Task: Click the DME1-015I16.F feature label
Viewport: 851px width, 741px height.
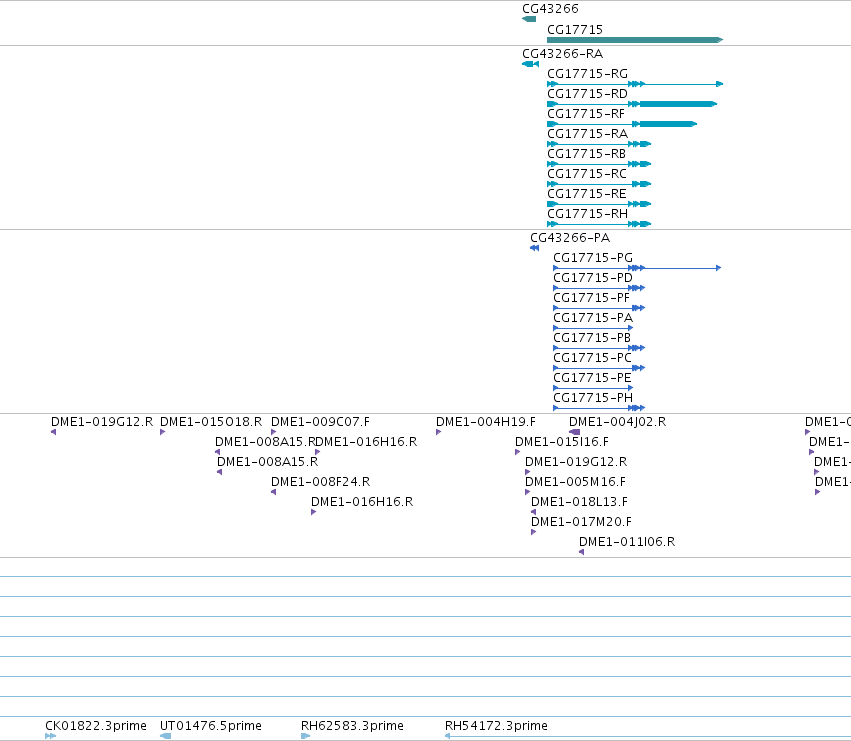Action: [562, 442]
